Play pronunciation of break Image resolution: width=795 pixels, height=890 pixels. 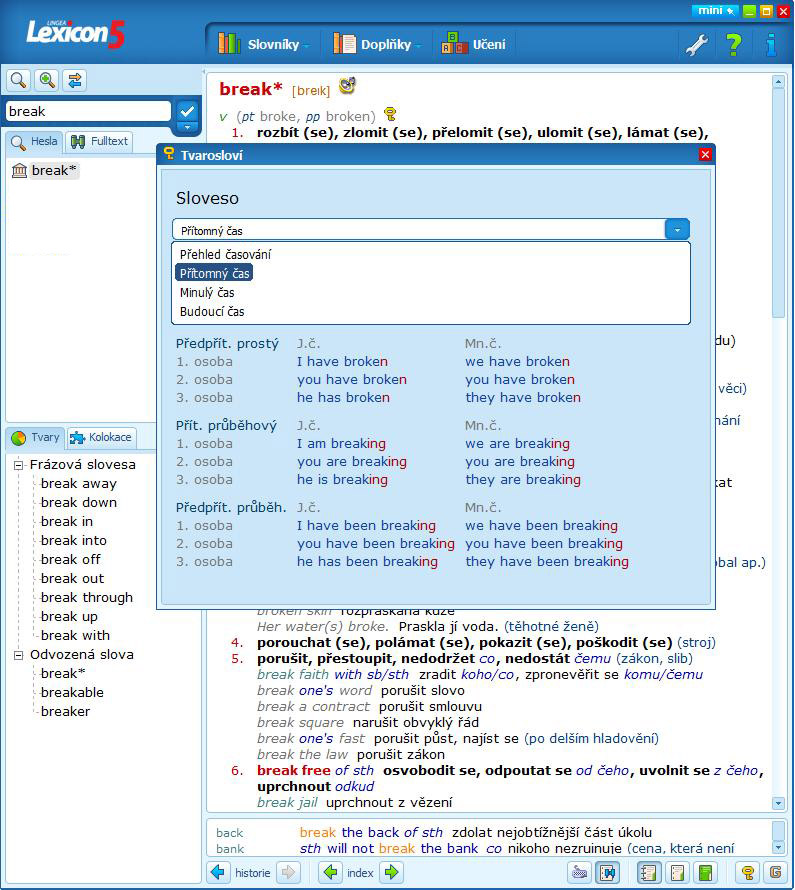click(x=347, y=86)
